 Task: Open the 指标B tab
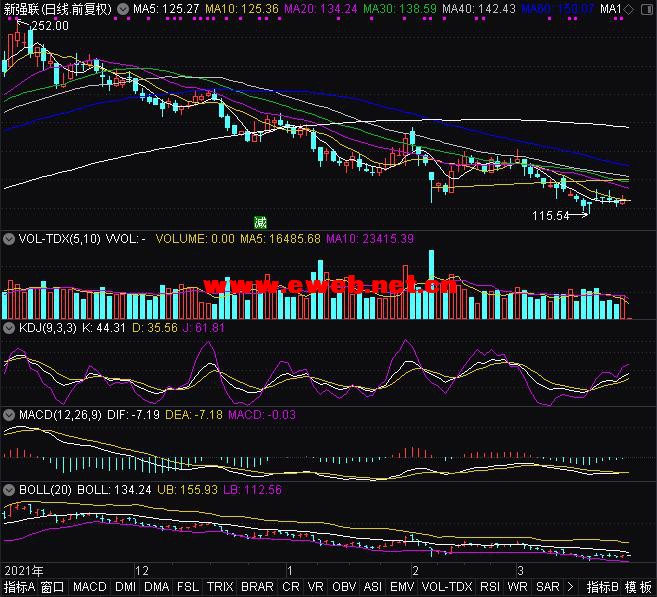(x=602, y=587)
